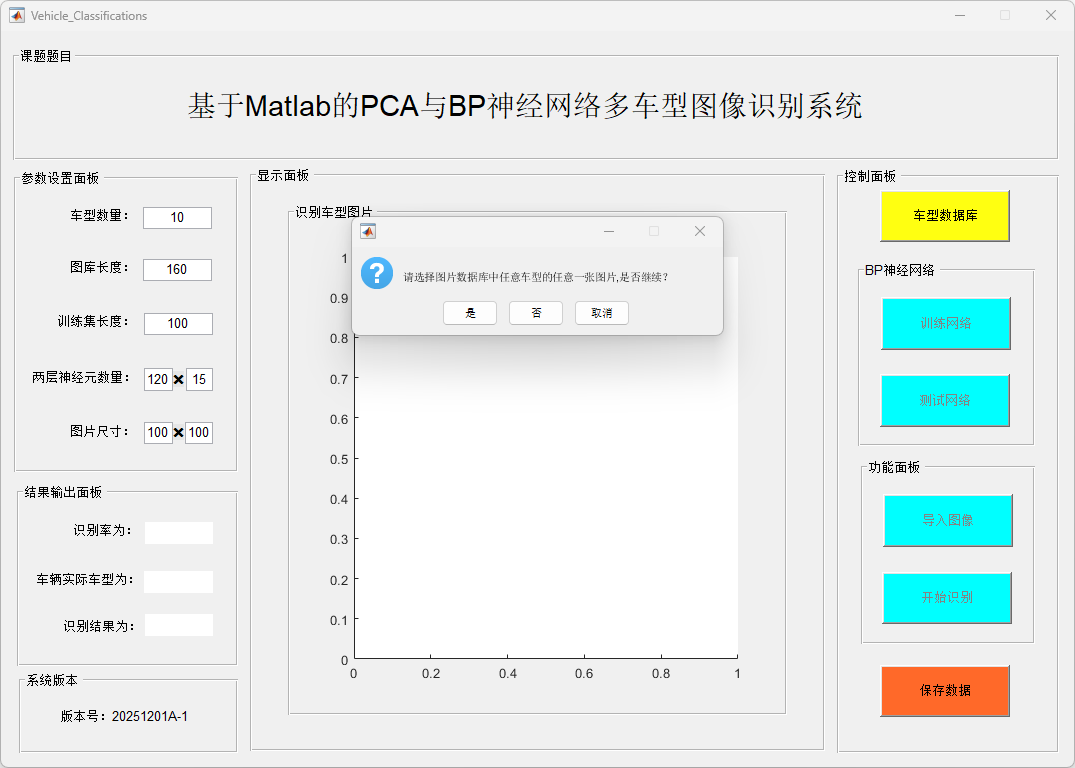Click the 取消 button in the dialog
Viewport: 1075px width, 768px height.
pos(601,313)
